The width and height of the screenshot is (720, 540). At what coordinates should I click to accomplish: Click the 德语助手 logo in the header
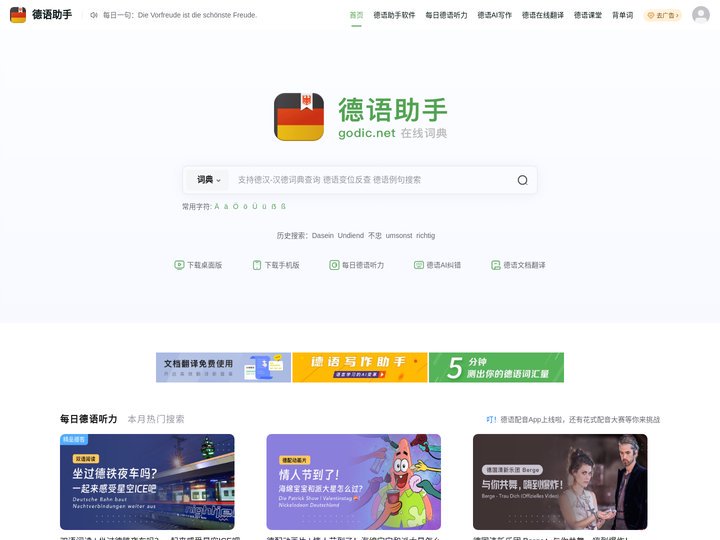[41, 15]
